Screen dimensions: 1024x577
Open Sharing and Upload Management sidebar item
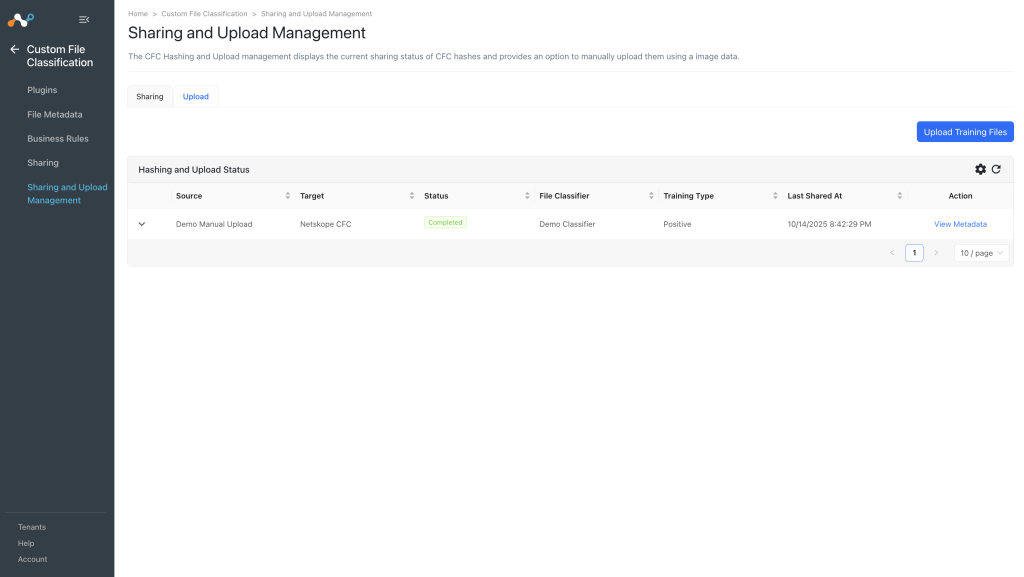pos(67,194)
